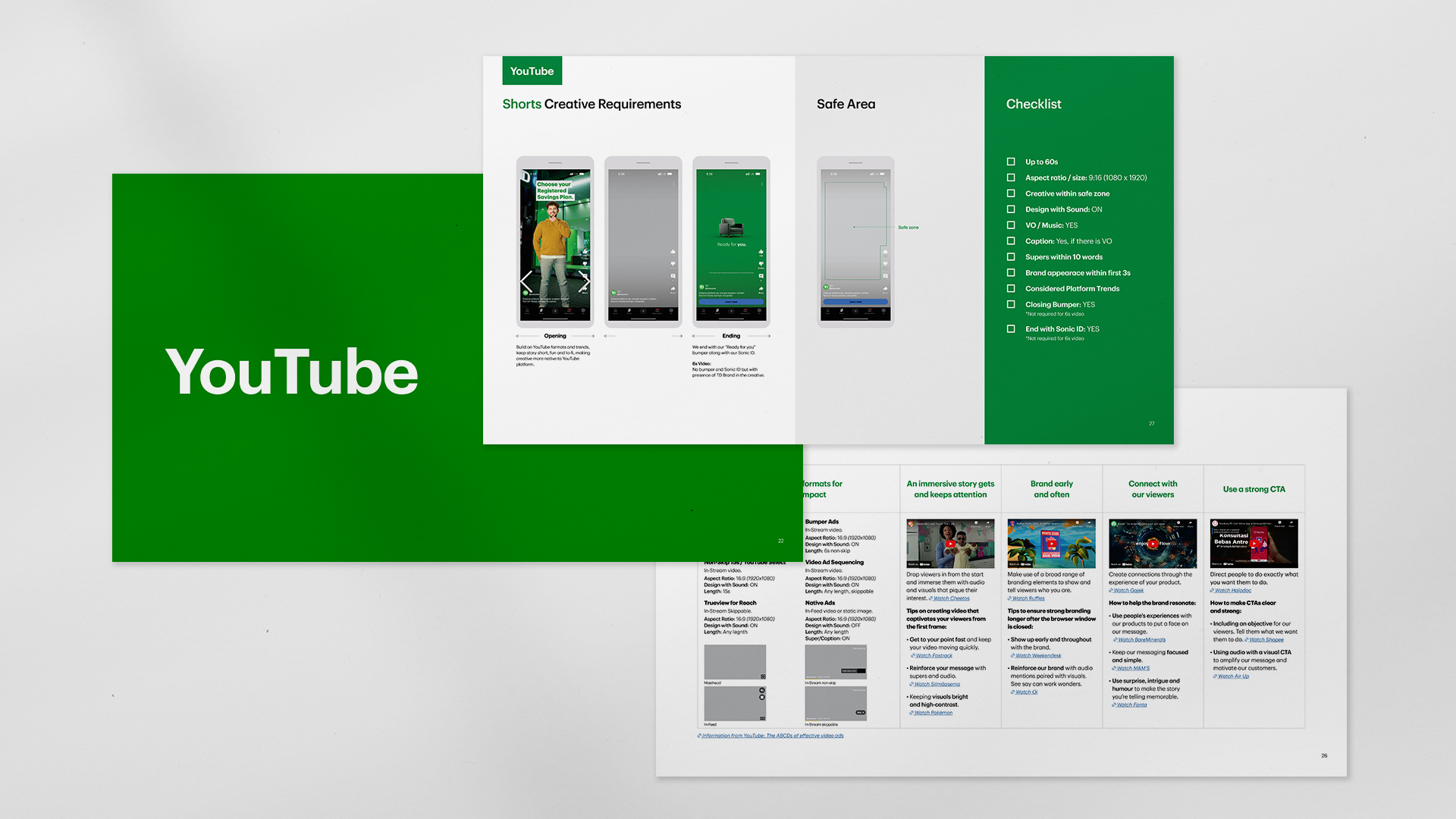Image resolution: width=1456 pixels, height=819 pixels.
Task: Click the right arrow on the Opening phone
Action: tap(584, 281)
